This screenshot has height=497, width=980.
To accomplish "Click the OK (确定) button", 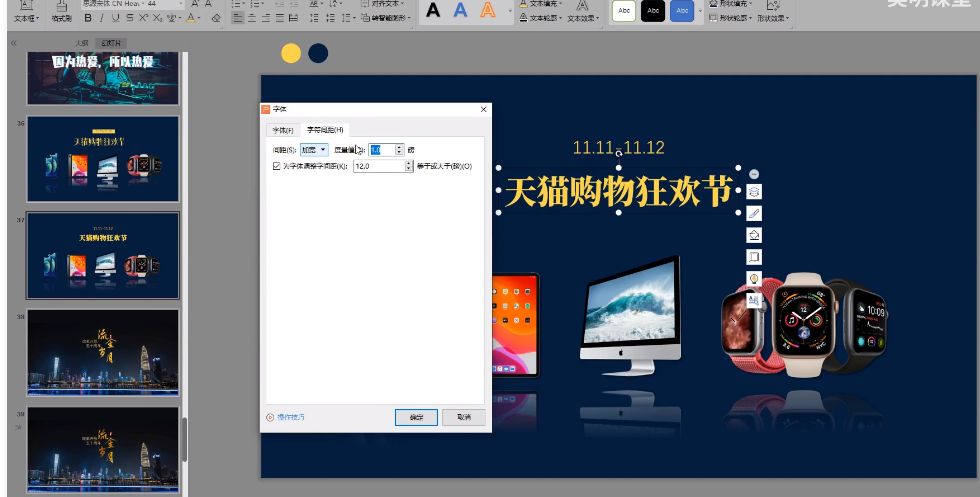I will pyautogui.click(x=416, y=417).
